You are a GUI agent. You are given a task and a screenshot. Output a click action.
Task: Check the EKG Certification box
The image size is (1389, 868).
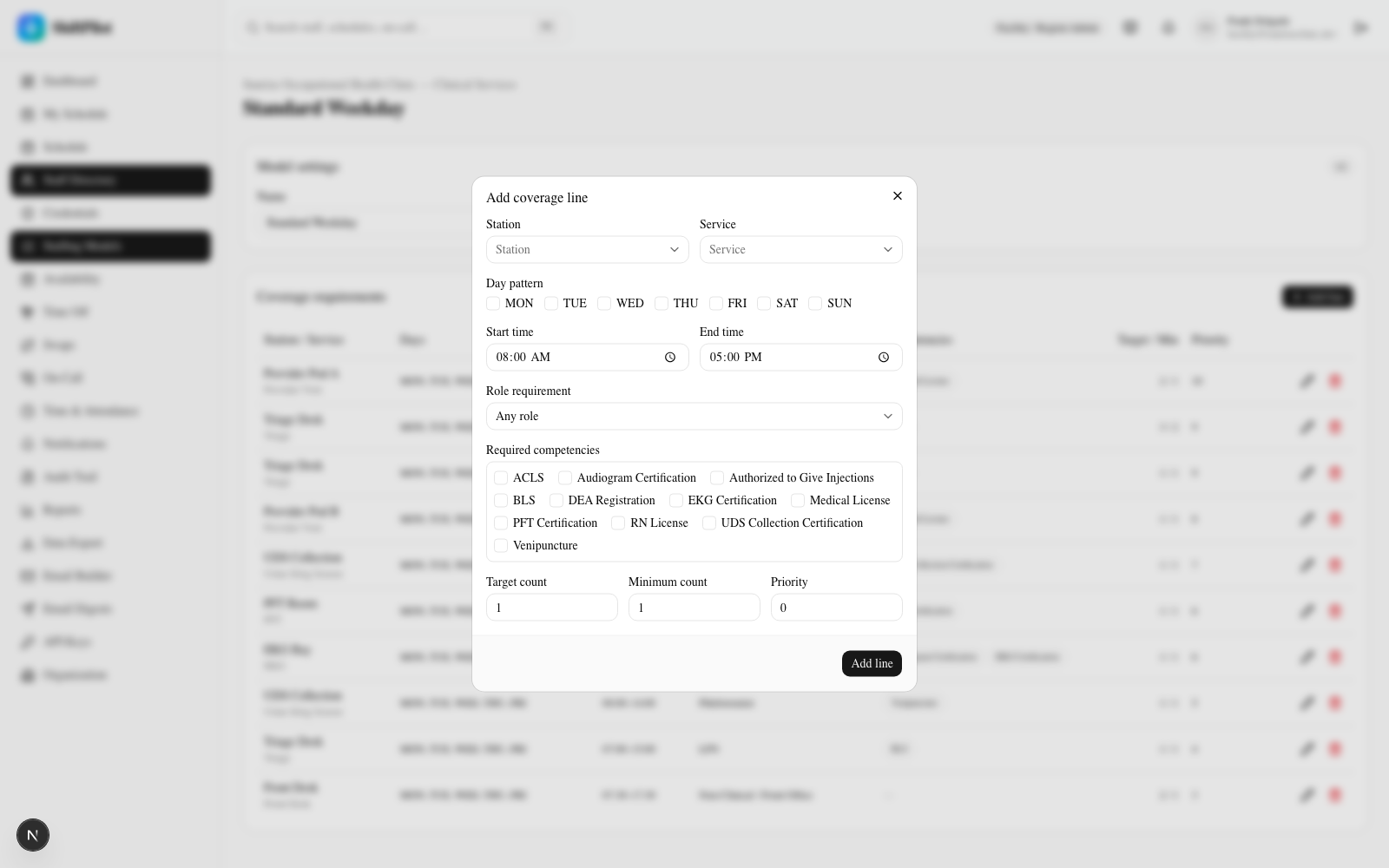[x=676, y=501]
